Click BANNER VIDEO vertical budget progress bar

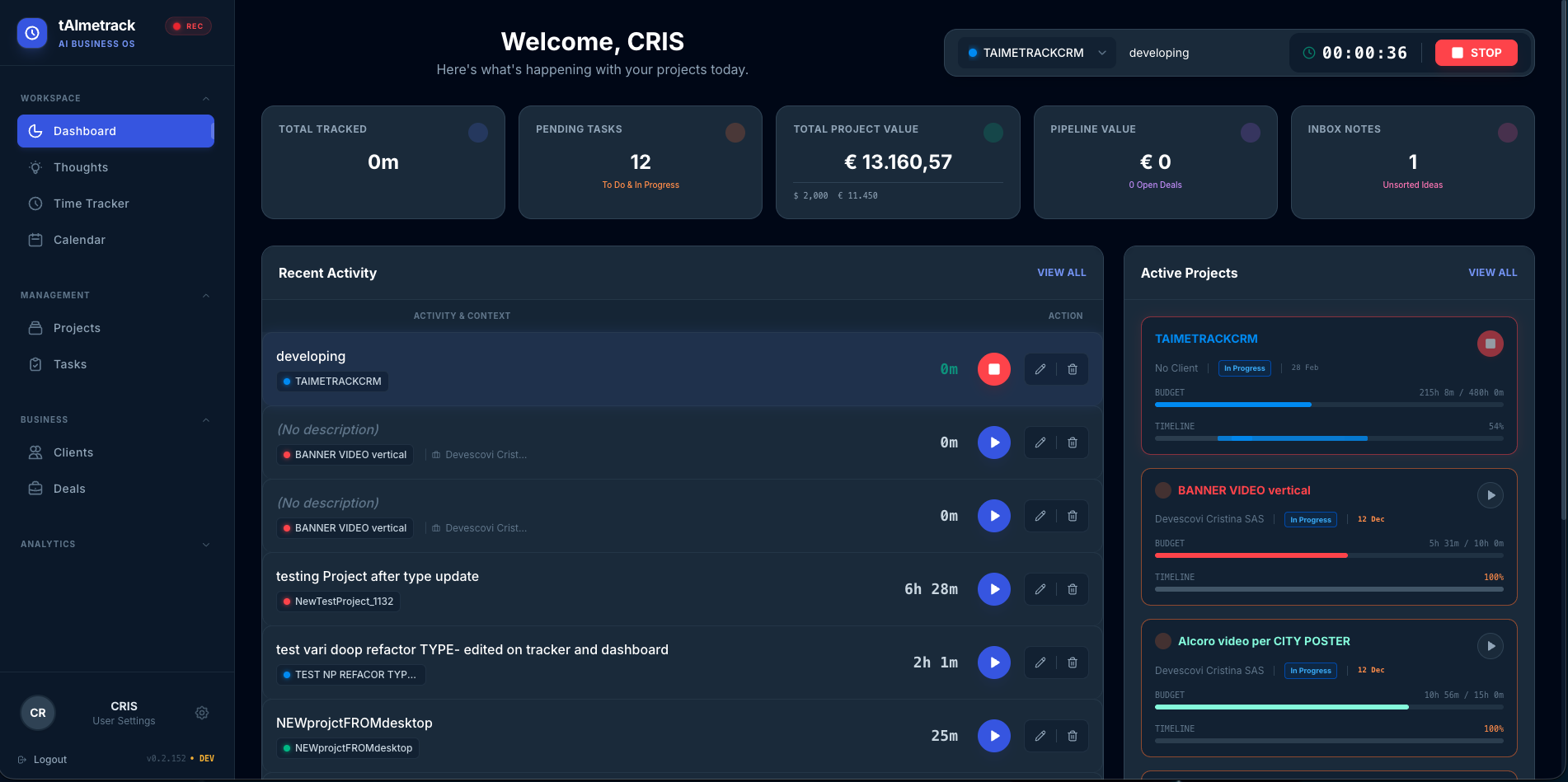coord(1329,555)
